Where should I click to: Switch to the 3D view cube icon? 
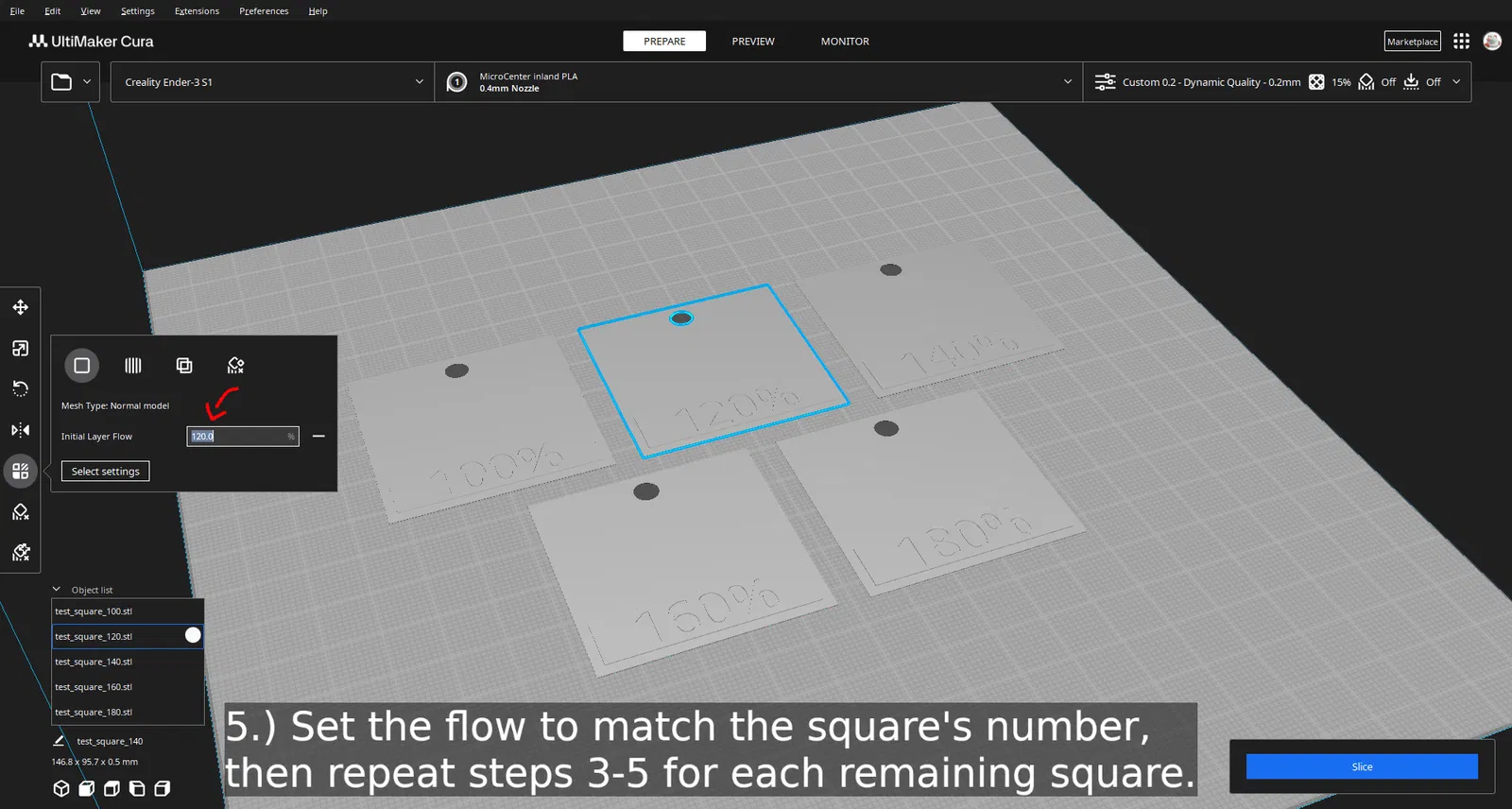click(61, 788)
